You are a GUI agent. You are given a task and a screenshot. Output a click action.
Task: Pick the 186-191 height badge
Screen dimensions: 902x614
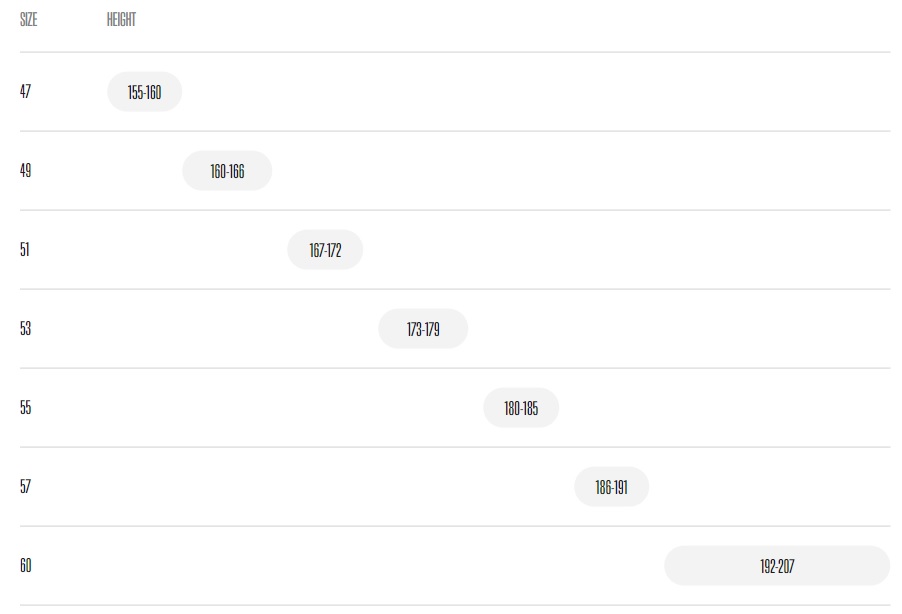[x=611, y=487]
